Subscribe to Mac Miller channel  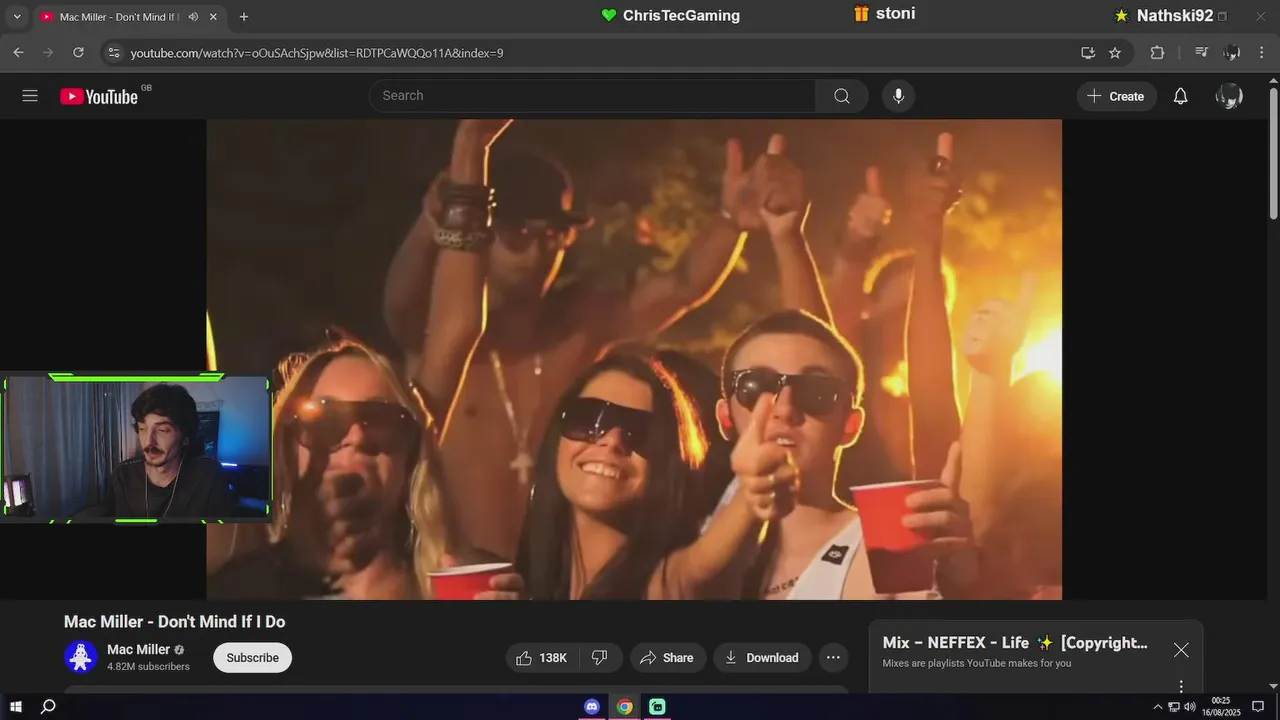click(252, 658)
